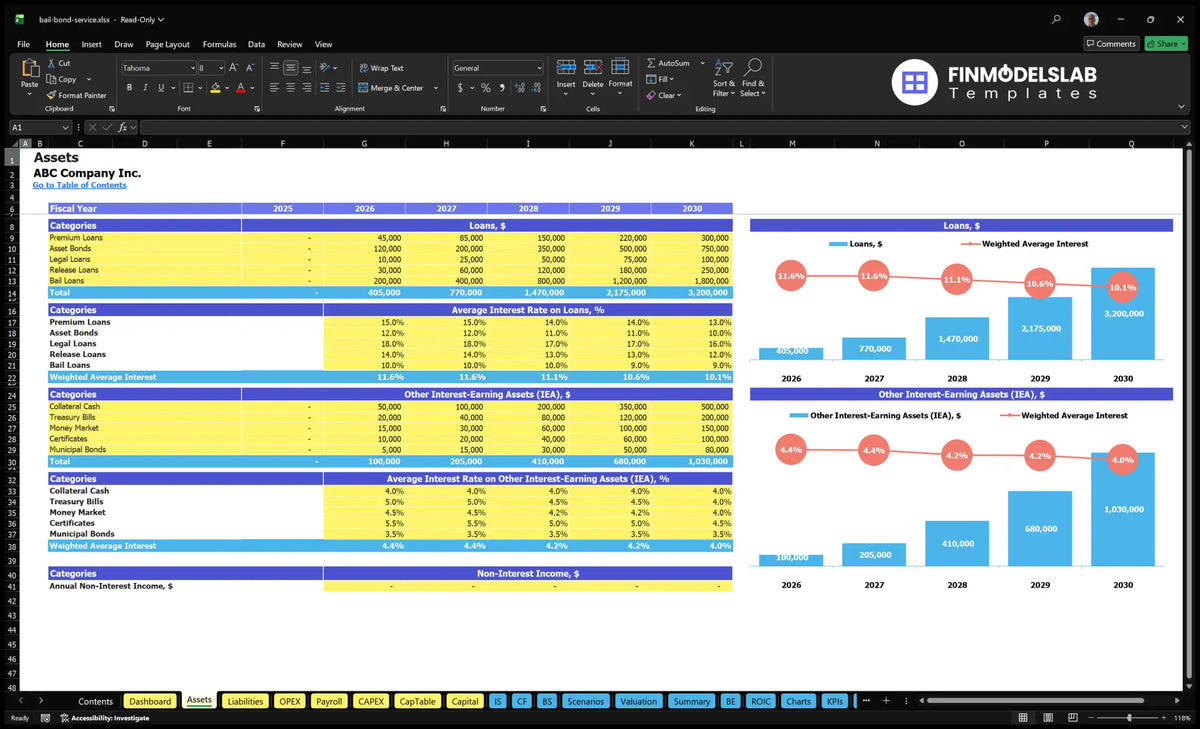Click Accessibility: Investigate in status bar
This screenshot has height=729, width=1200.
[x=104, y=718]
